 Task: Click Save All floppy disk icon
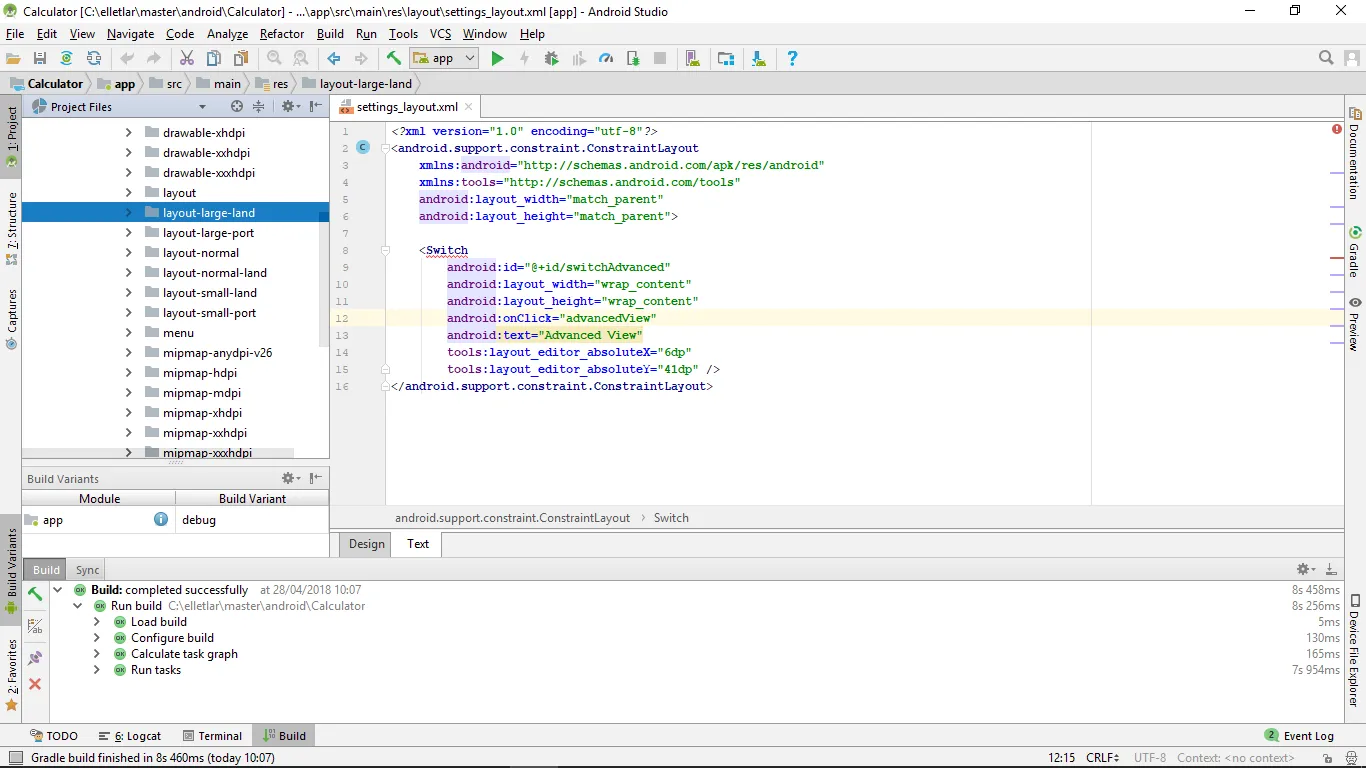[x=40, y=59]
